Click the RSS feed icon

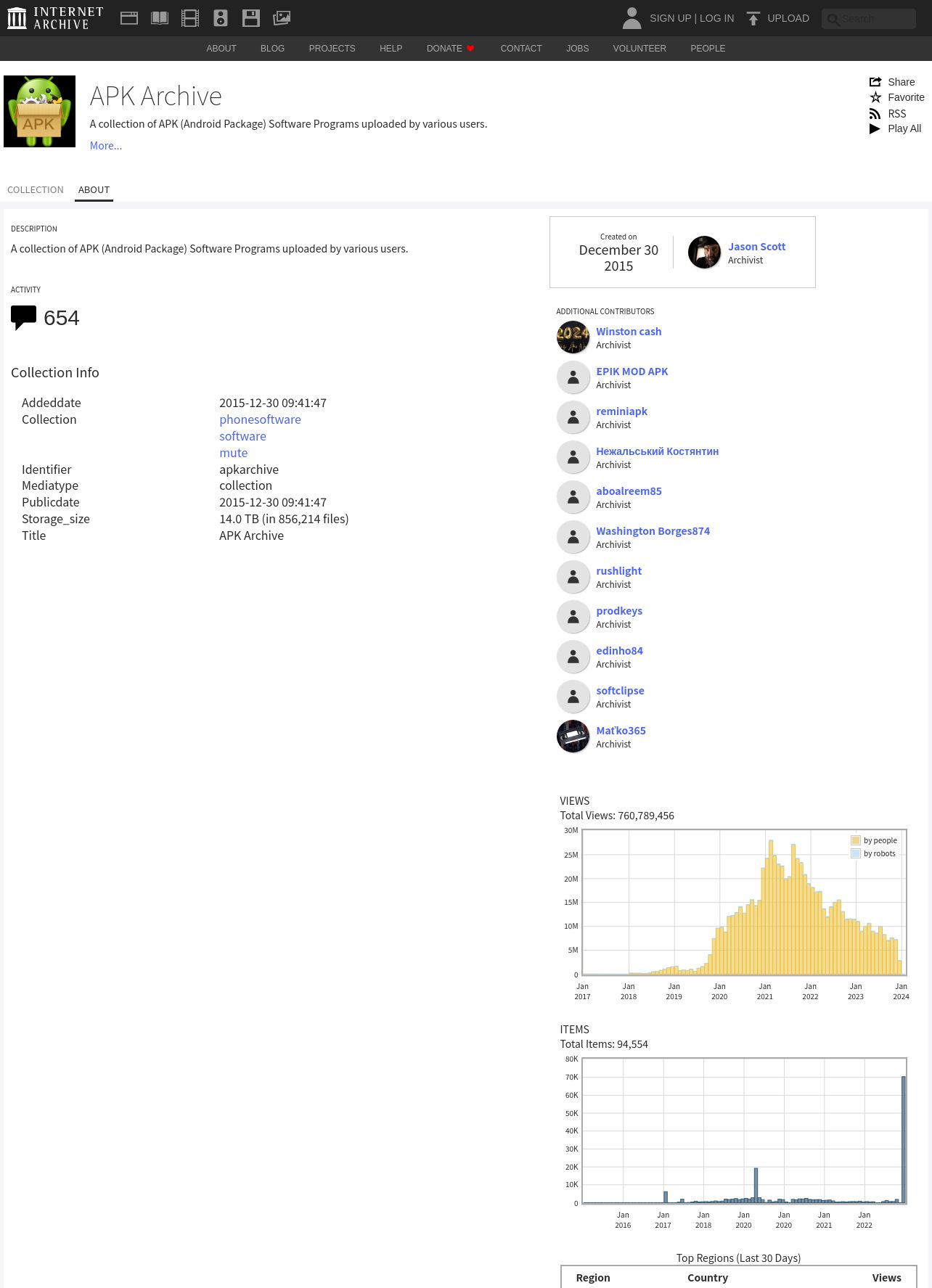point(875,114)
